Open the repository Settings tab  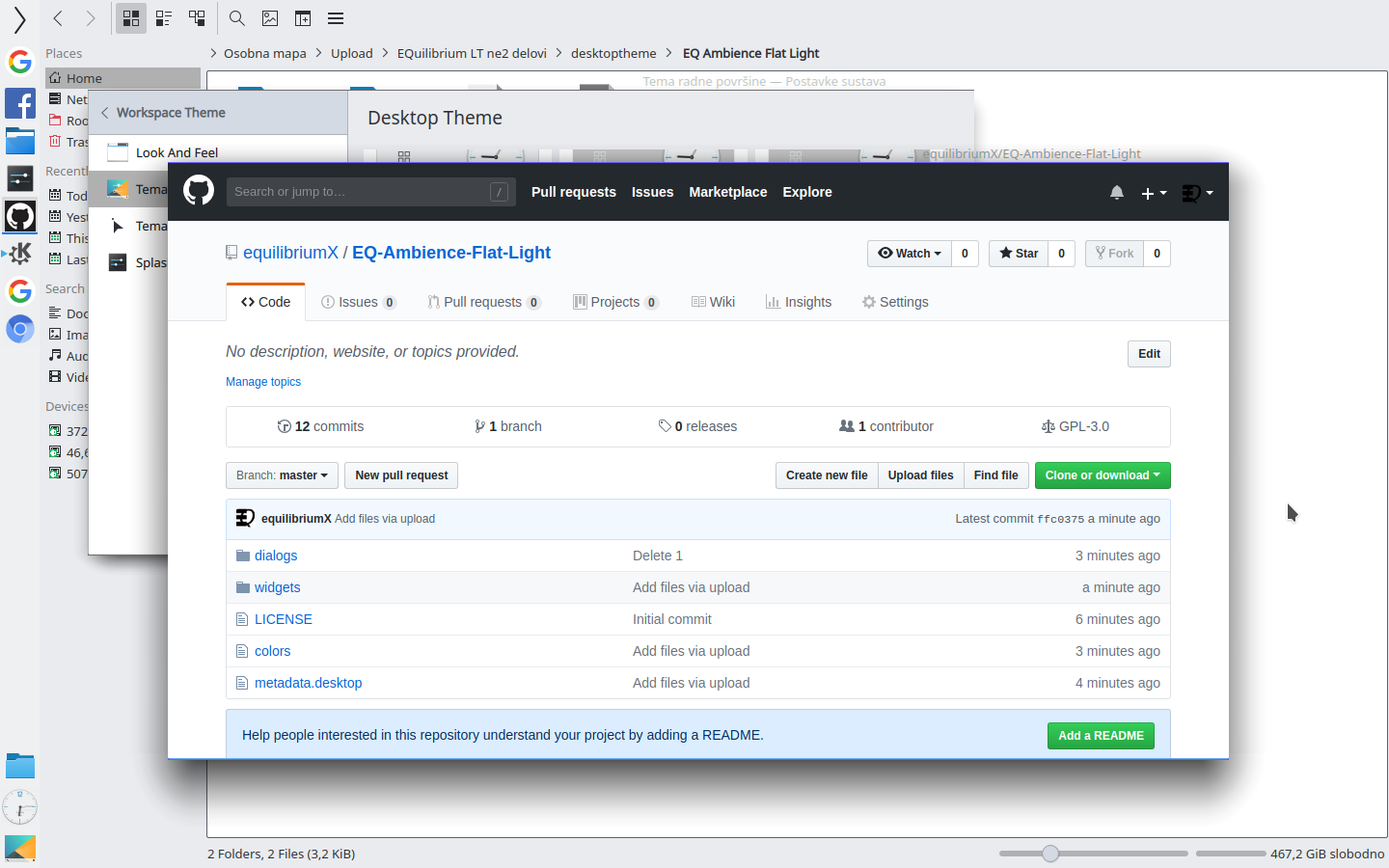click(895, 302)
